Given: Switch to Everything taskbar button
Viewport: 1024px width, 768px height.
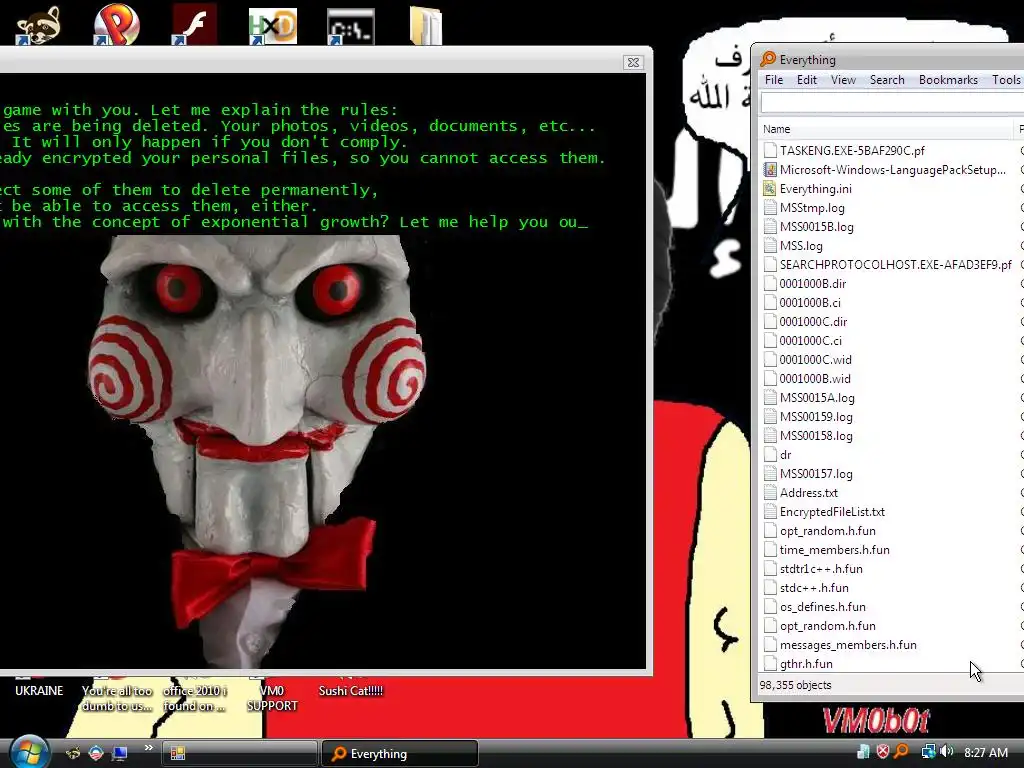Looking at the screenshot, I should pos(400,754).
